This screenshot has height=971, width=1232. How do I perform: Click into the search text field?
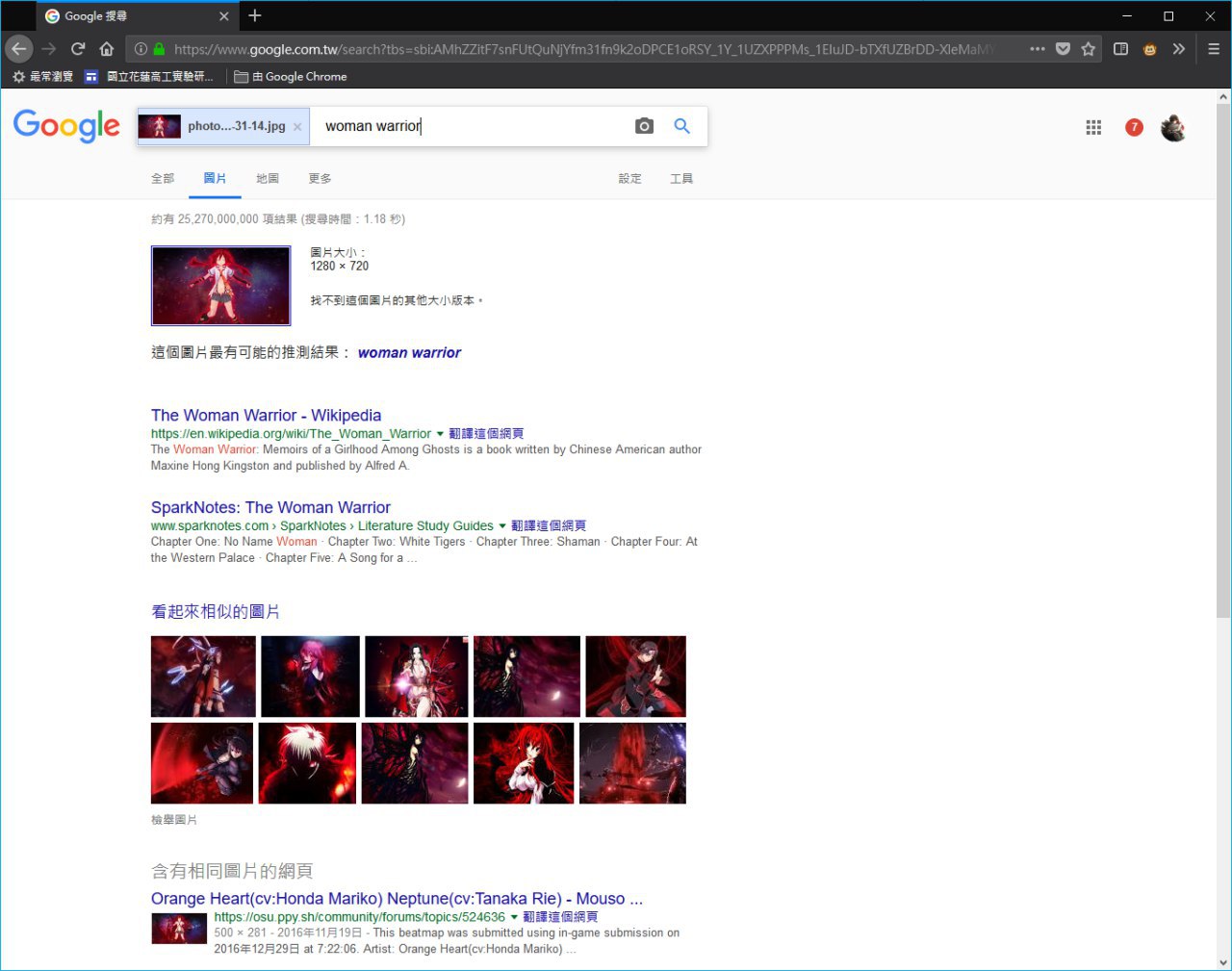click(x=472, y=126)
